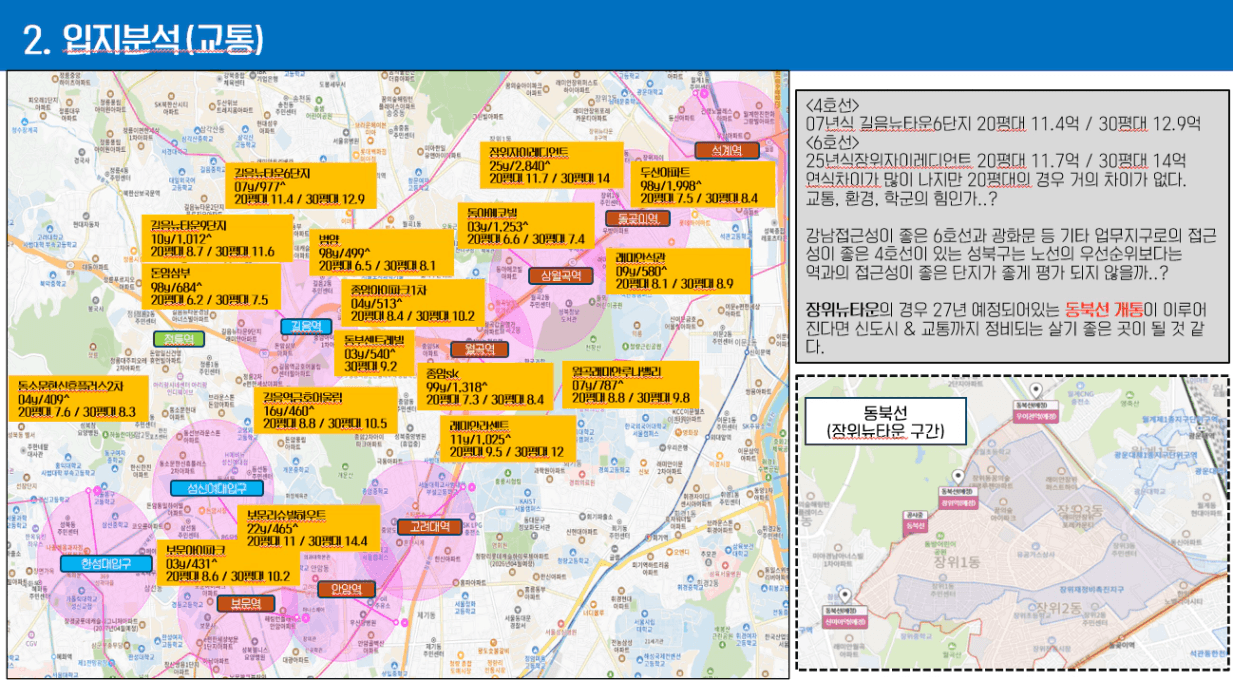Click the 2. 입지분석(교통) slide title
Viewport: 1233px width, 680px height.
pos(143,38)
